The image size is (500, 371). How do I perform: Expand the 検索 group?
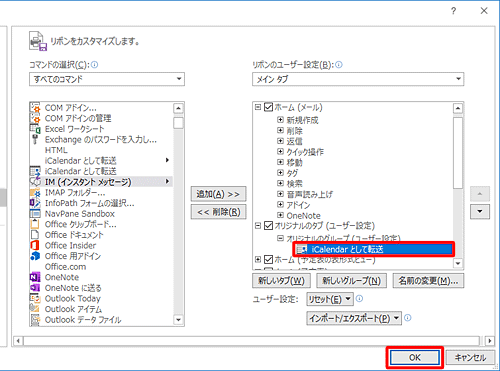[280, 183]
